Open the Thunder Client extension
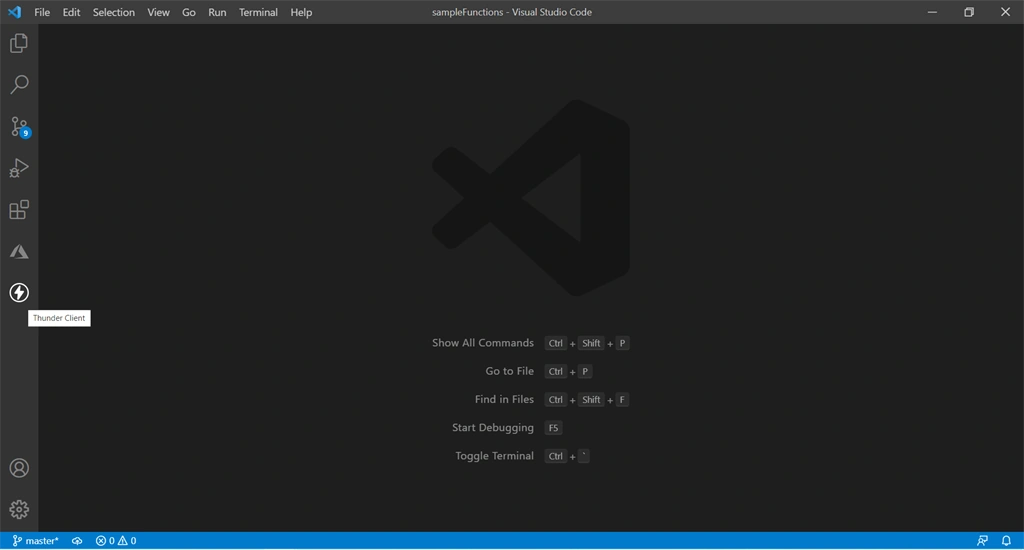 (19, 292)
